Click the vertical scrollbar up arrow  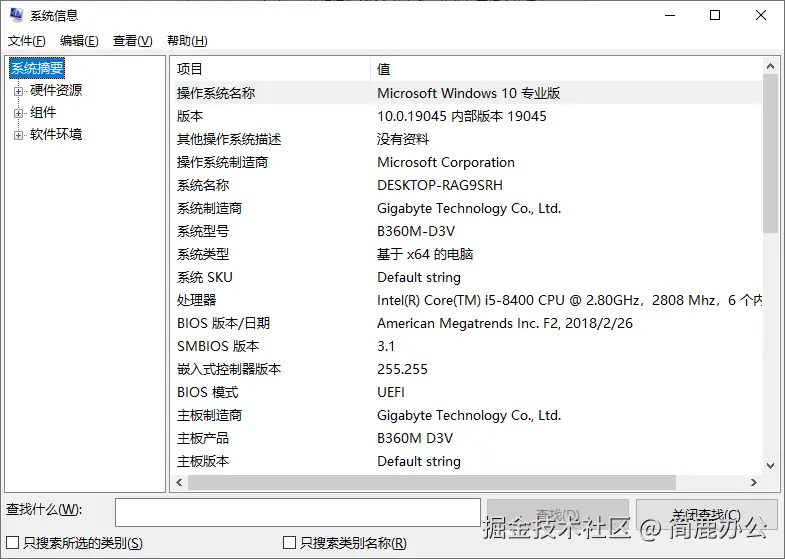[770, 66]
